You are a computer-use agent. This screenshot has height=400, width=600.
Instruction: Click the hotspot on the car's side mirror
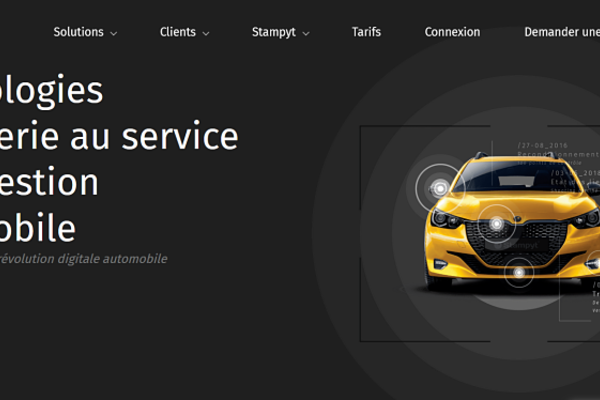pyautogui.click(x=440, y=188)
